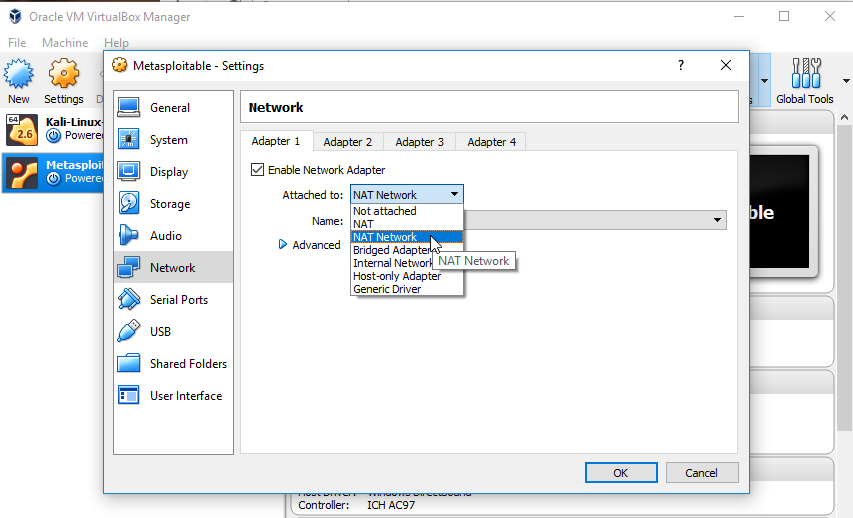Viewport: 853px width, 518px height.
Task: Open Shared Folders category icon
Action: coord(129,363)
